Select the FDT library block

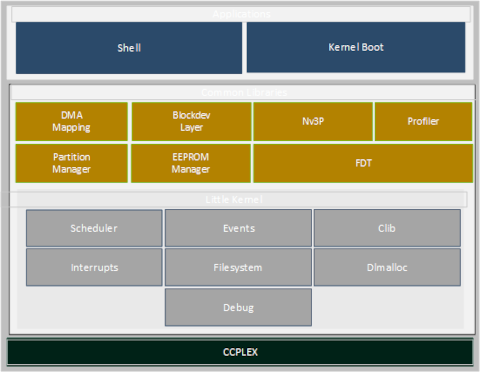tap(363, 163)
